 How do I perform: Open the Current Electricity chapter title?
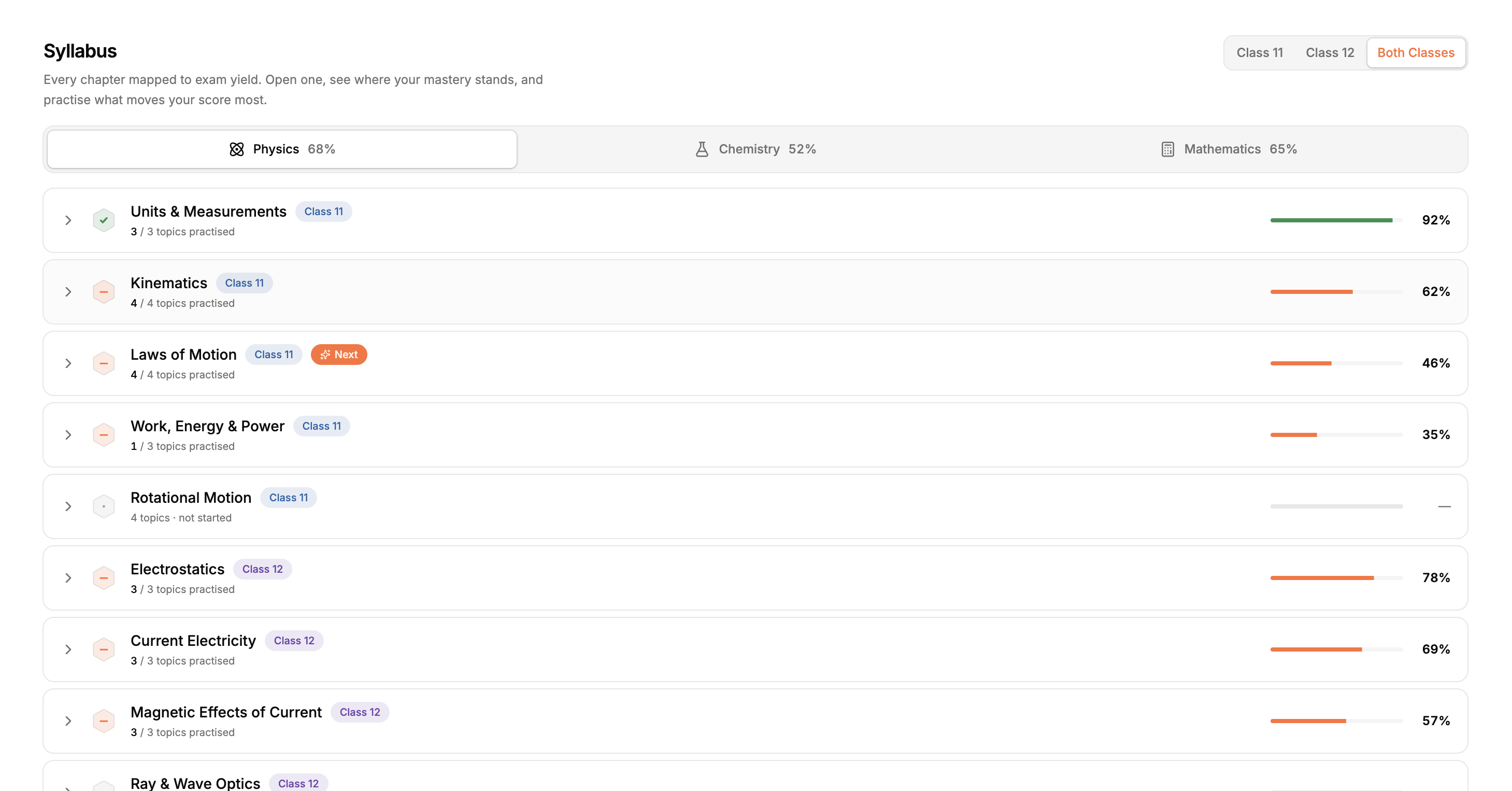pyautogui.click(x=193, y=641)
